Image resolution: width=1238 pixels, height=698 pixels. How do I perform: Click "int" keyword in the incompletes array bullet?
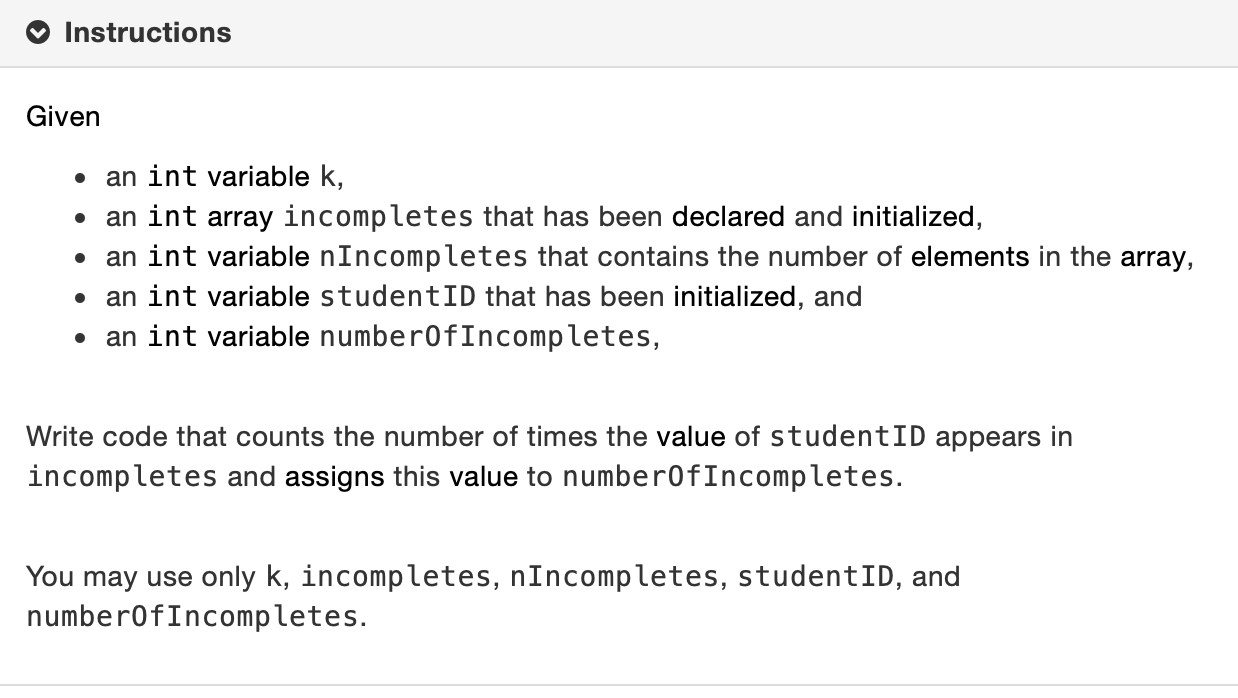tap(173, 216)
